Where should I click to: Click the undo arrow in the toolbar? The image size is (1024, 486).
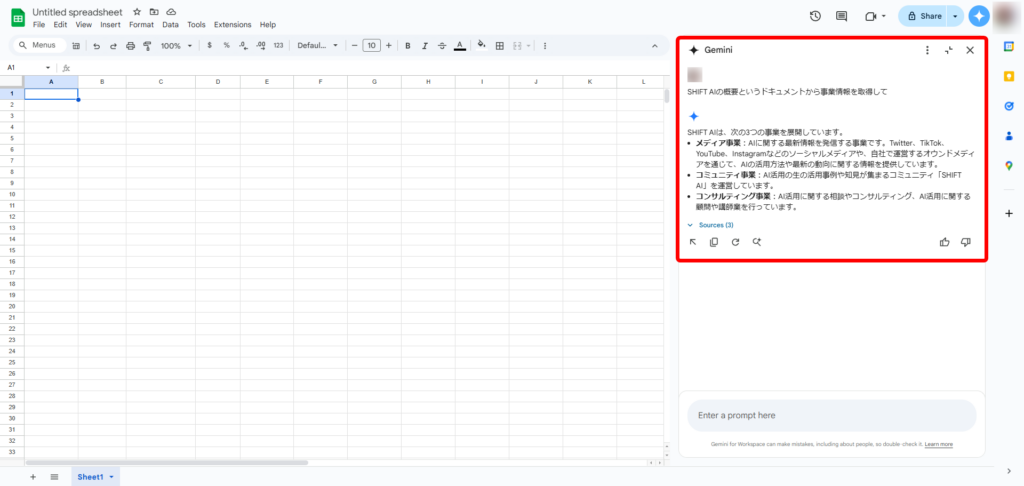(x=97, y=46)
